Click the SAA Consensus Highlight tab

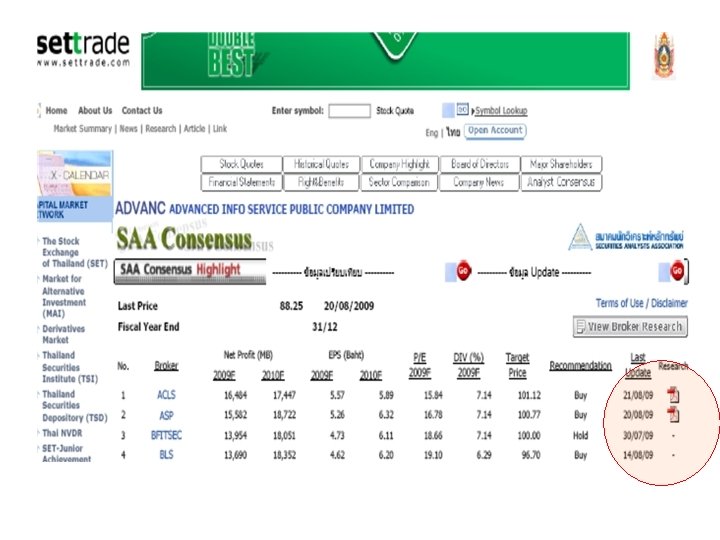point(190,271)
